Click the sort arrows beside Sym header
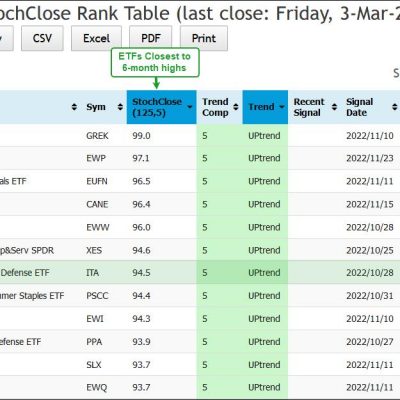Screen dimensions: 400x400 coord(120,107)
